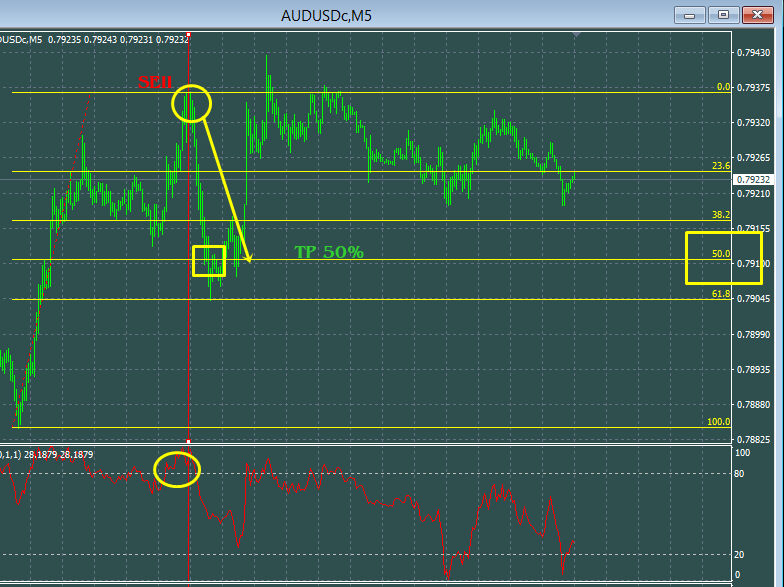Click the AUDUSDc,M5 window title
784x587 pixels.
[x=326, y=16]
